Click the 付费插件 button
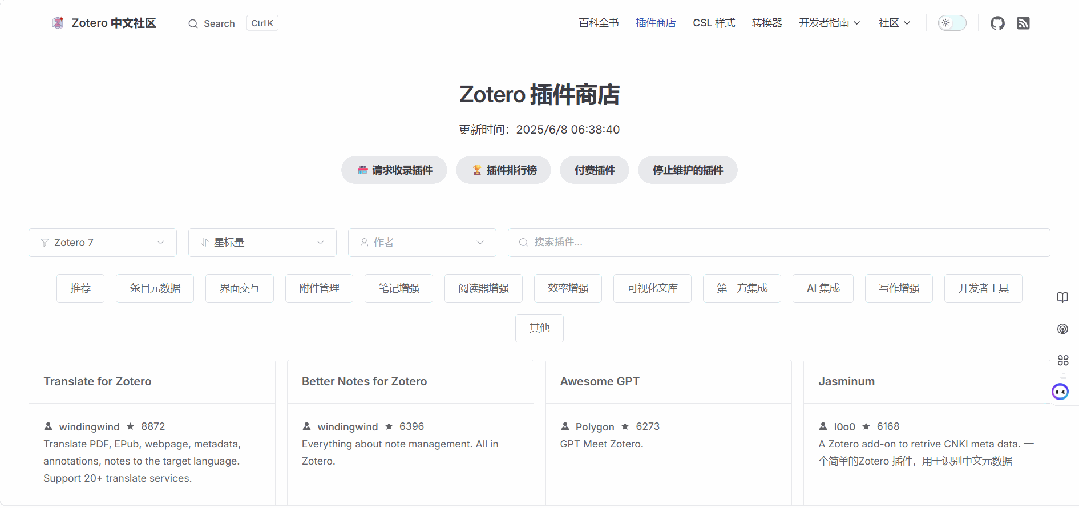 pyautogui.click(x=595, y=170)
